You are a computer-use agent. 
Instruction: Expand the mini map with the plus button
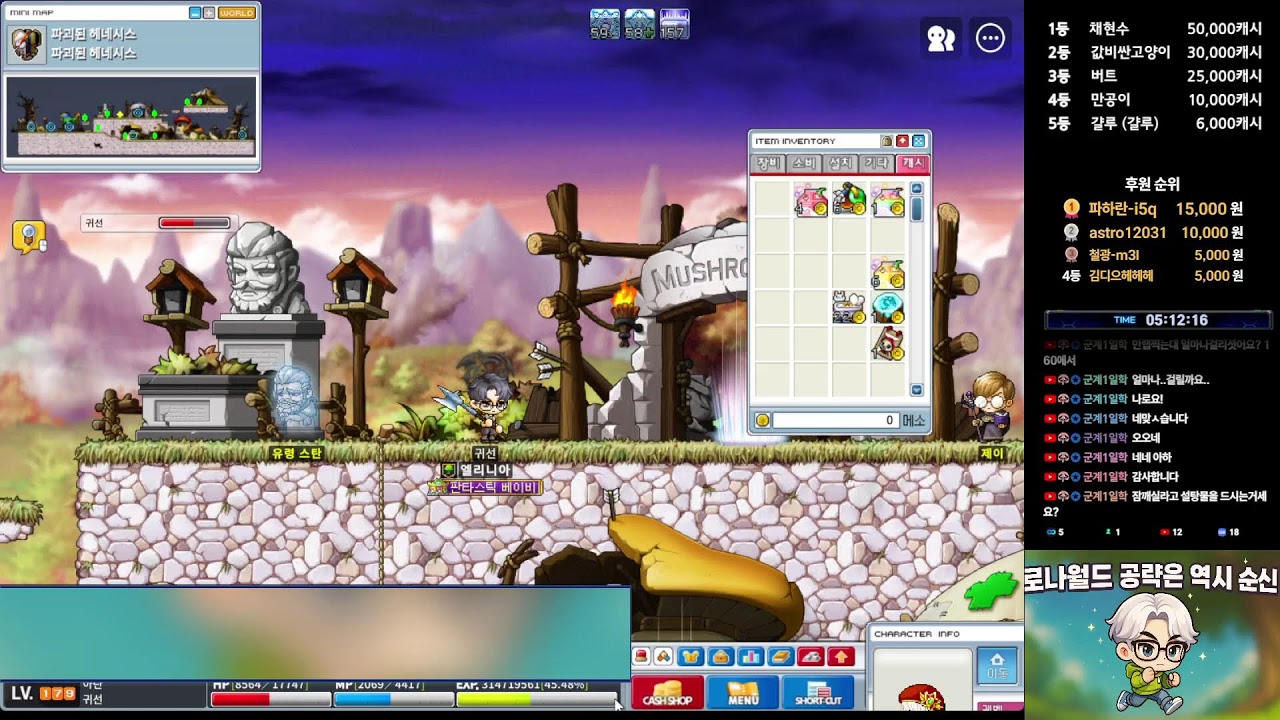pos(209,13)
